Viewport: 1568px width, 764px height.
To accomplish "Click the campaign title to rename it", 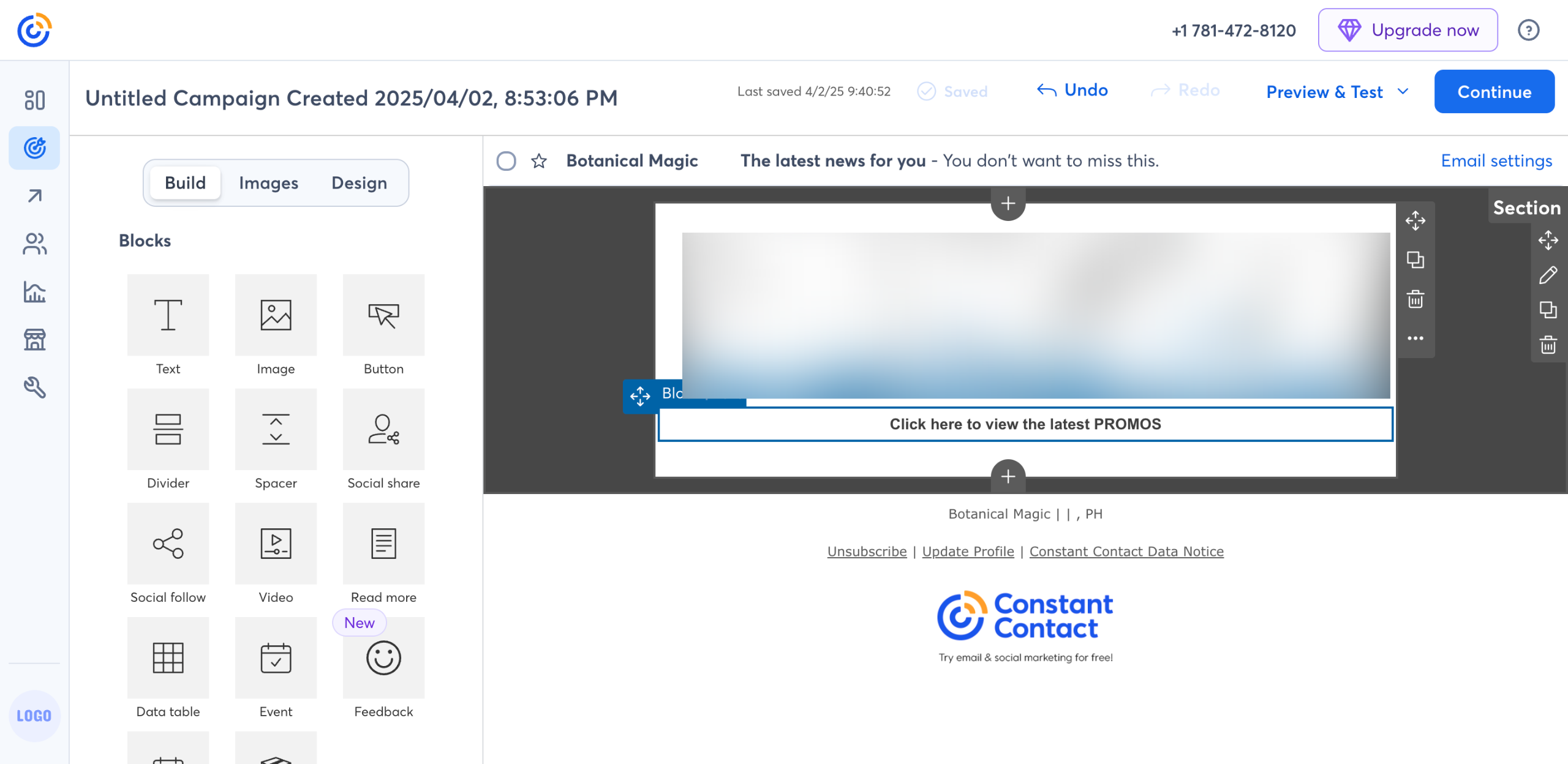I will tap(352, 98).
